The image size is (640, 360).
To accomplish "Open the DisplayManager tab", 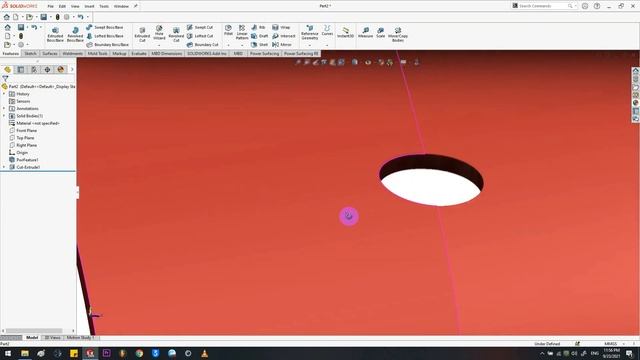I will [61, 69].
